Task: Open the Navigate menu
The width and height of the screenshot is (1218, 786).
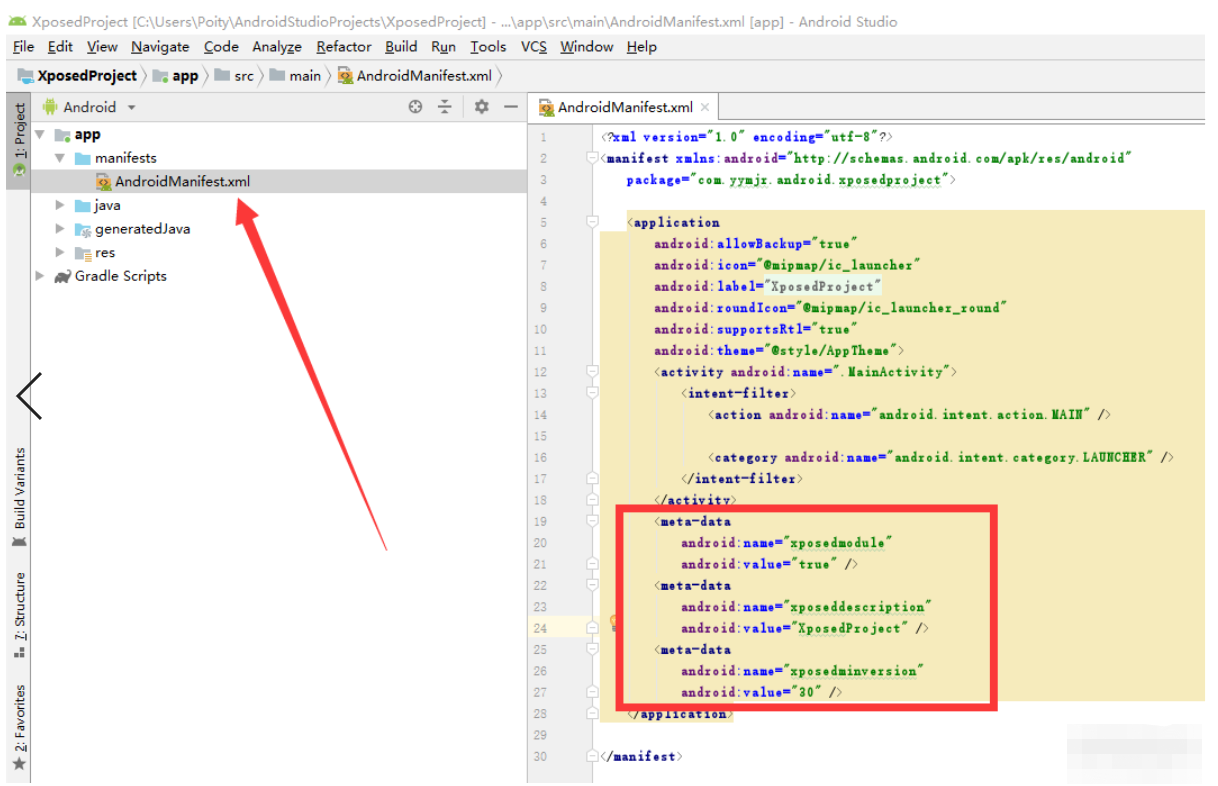Action: point(160,47)
